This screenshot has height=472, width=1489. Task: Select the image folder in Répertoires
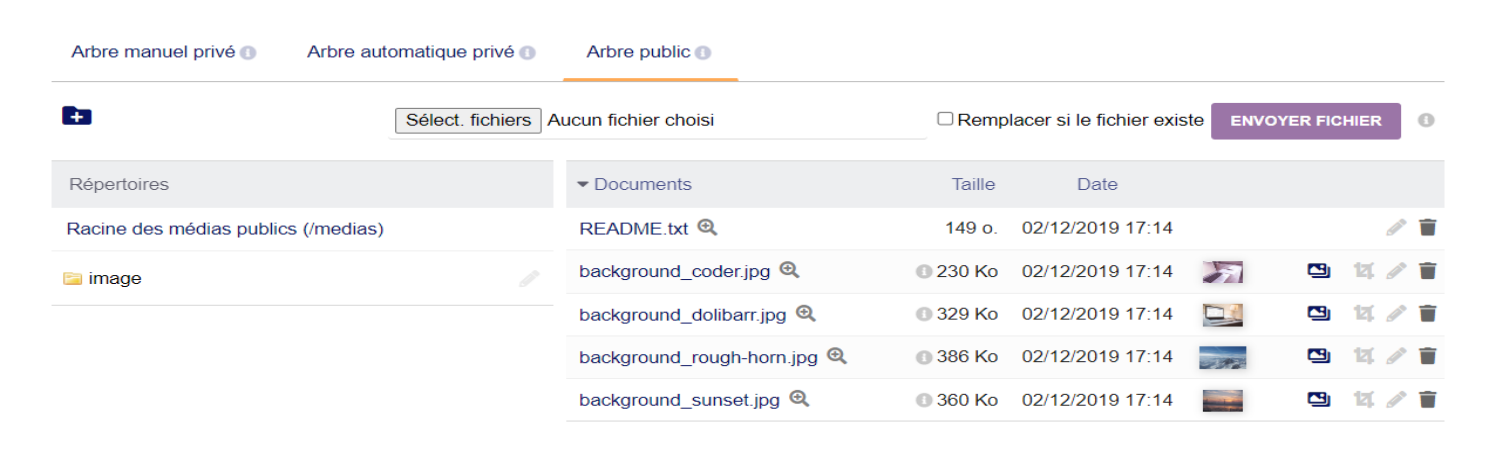115,279
